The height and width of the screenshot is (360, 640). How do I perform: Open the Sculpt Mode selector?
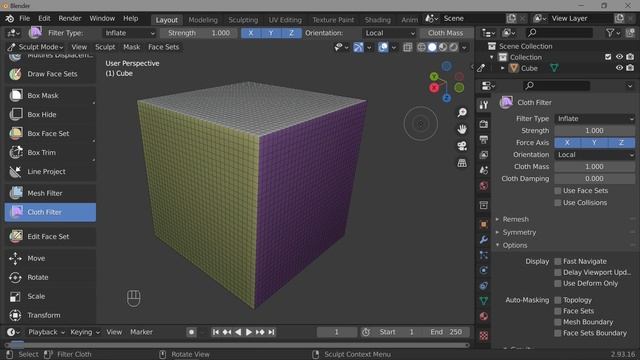click(35, 47)
